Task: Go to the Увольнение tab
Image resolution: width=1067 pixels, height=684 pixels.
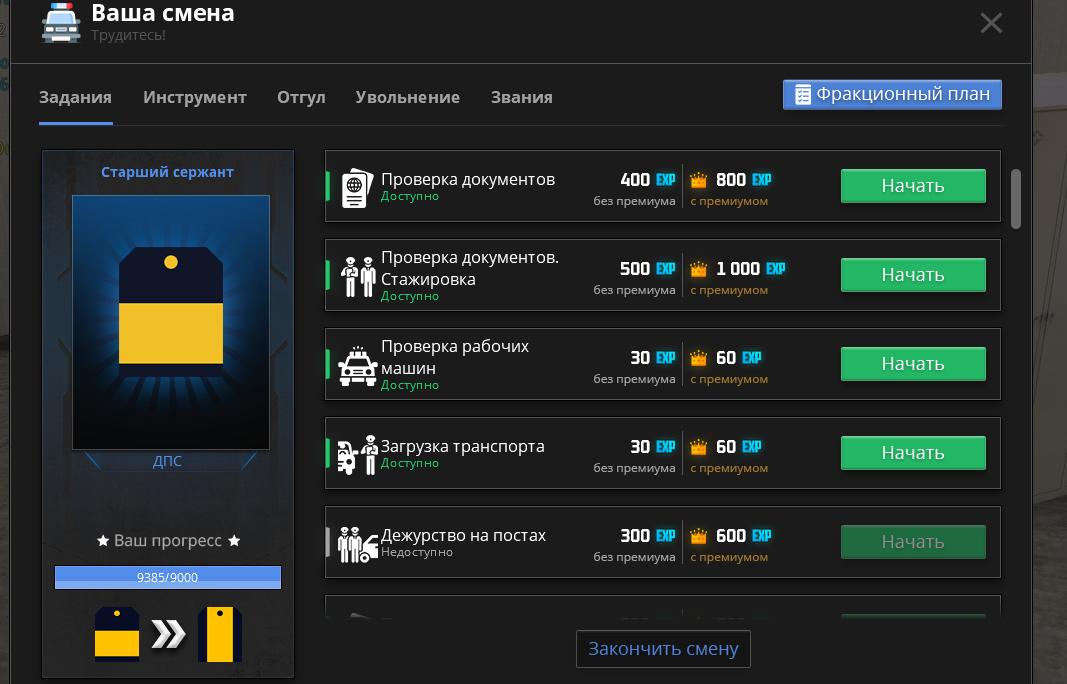Action: click(x=407, y=97)
